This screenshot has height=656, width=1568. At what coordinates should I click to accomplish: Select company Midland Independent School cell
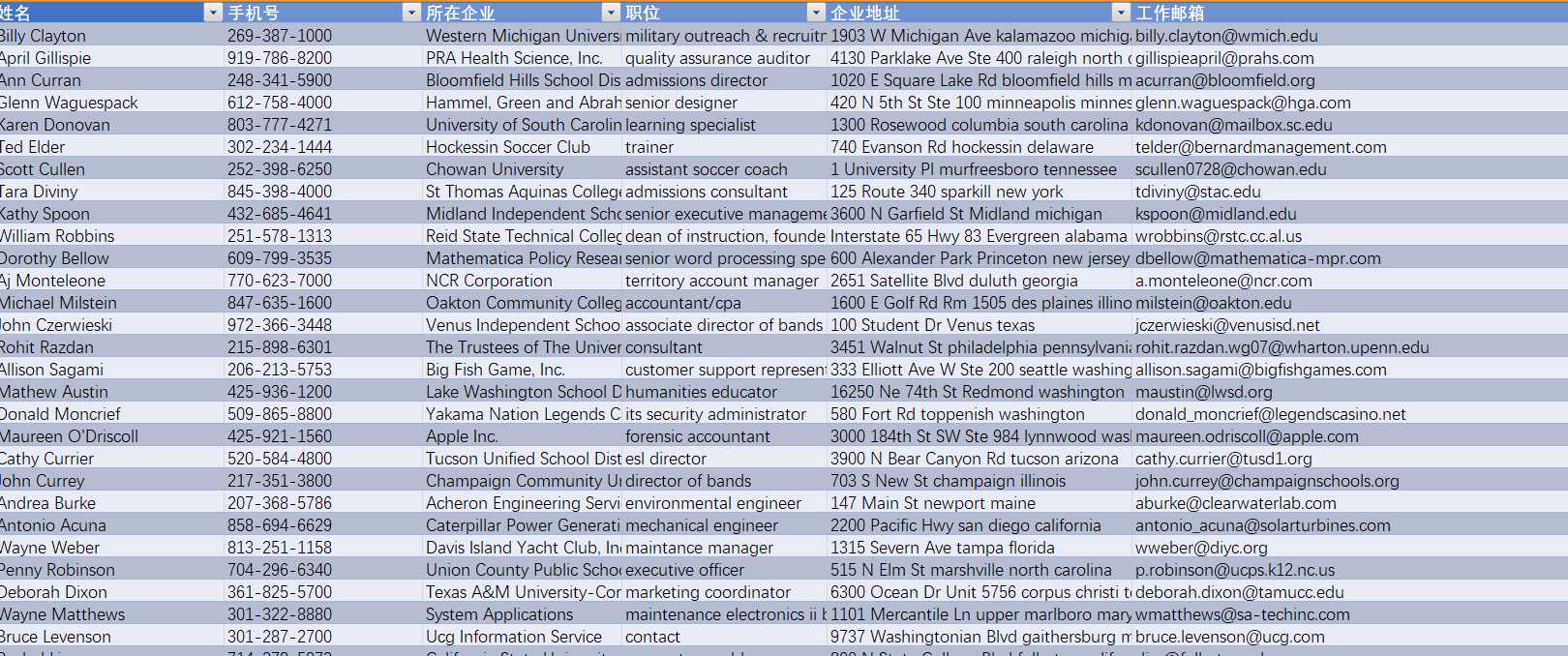523,214
